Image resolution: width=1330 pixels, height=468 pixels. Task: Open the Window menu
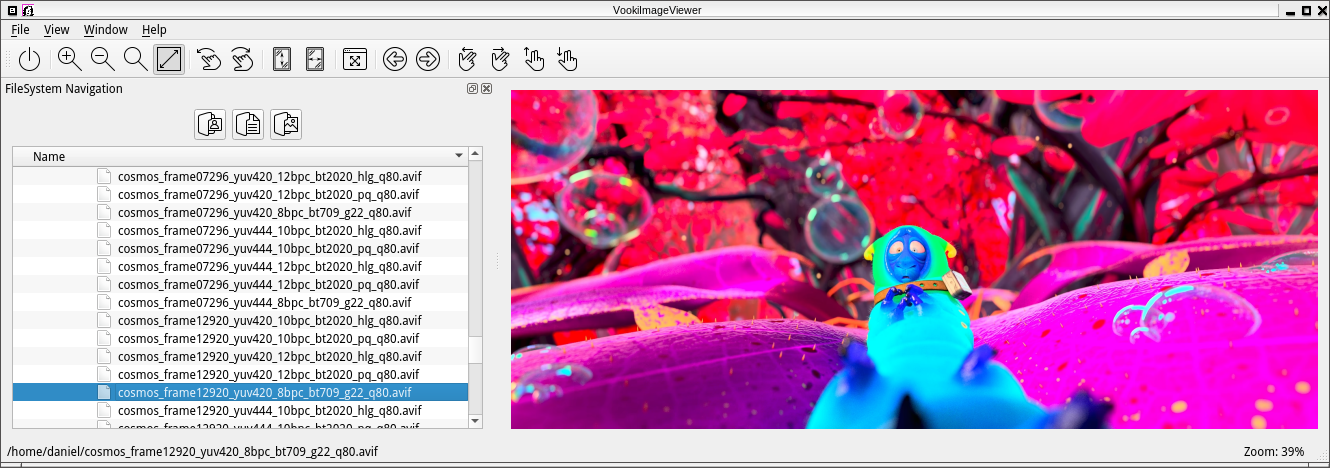[106, 30]
